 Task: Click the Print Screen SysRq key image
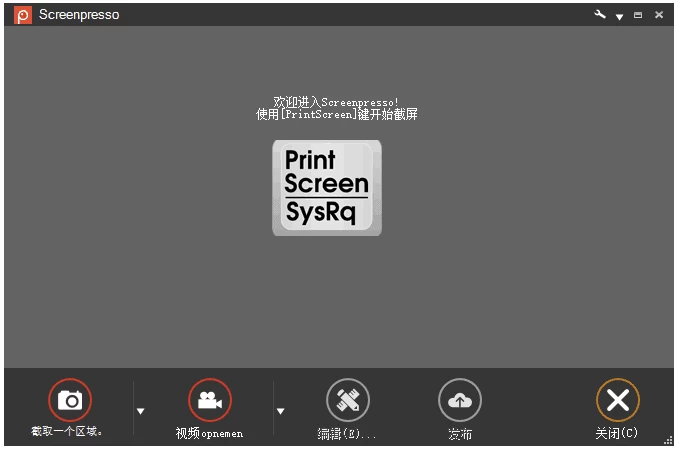[326, 187]
